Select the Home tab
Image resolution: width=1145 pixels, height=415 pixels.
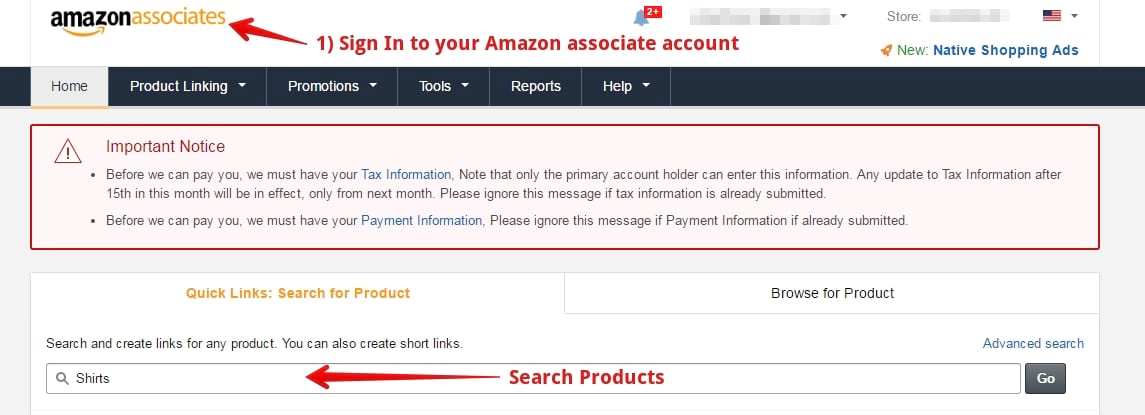pos(69,86)
